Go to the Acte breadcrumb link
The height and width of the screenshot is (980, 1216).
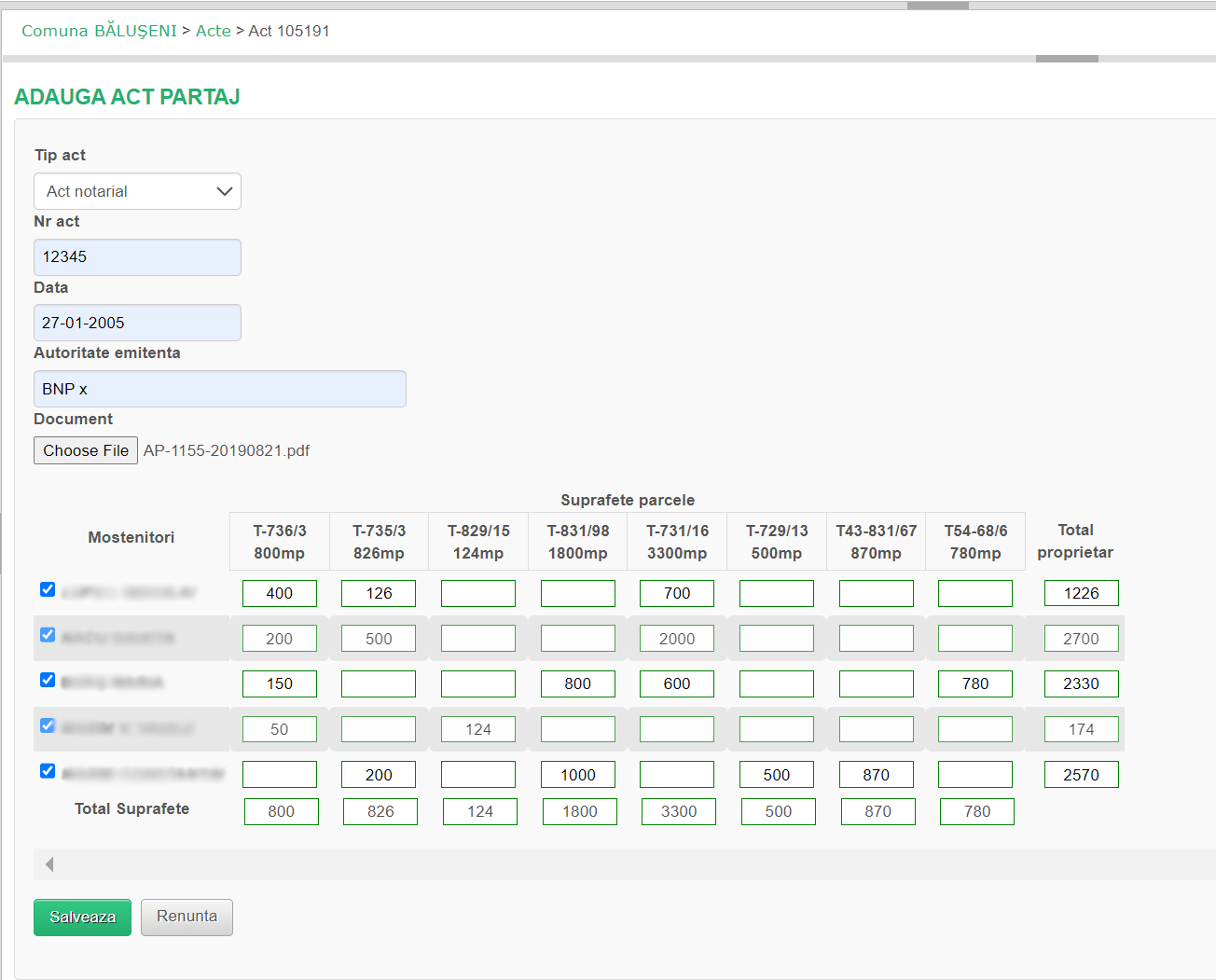tap(213, 31)
